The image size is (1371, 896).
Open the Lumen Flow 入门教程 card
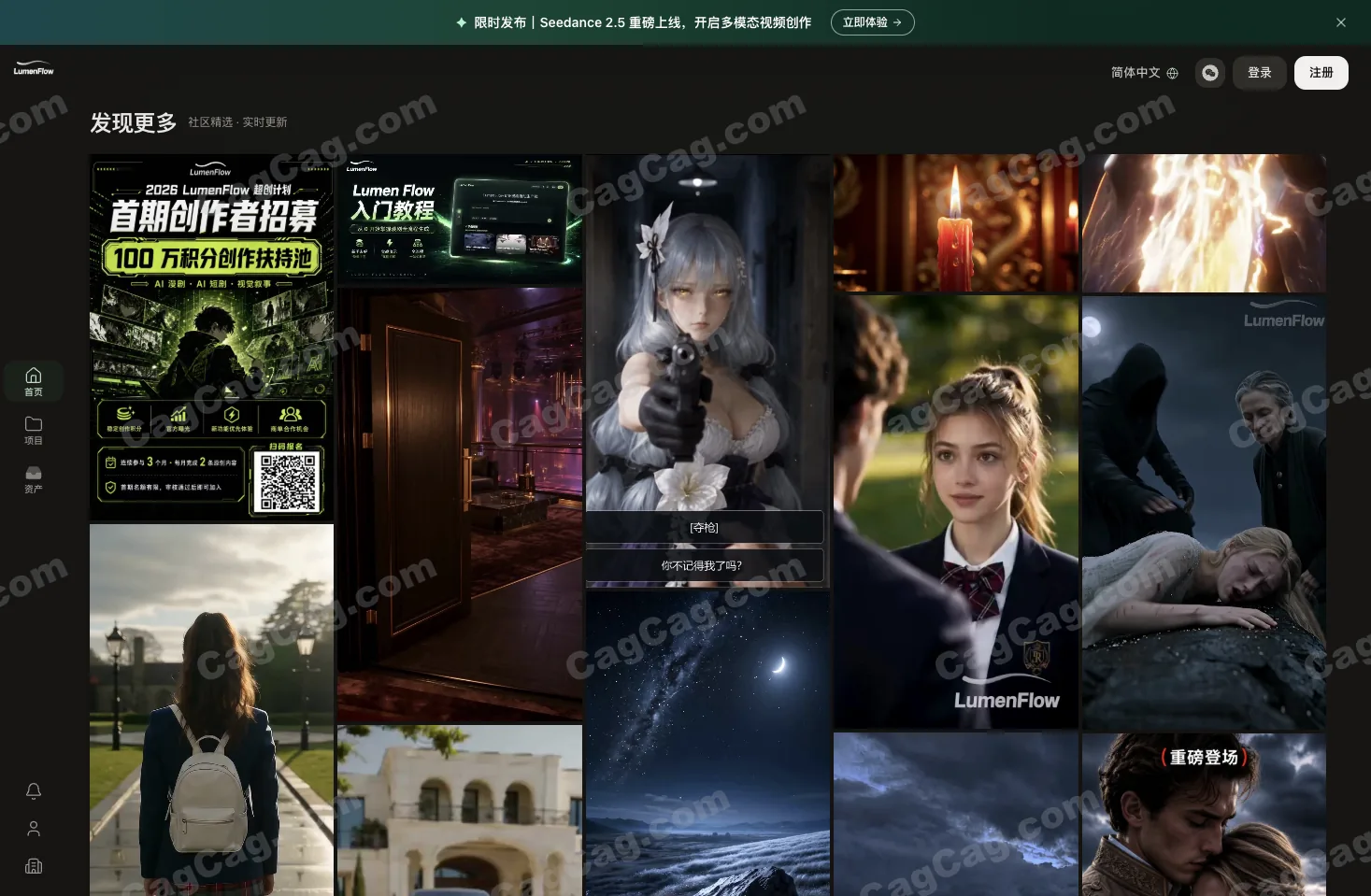[460, 220]
